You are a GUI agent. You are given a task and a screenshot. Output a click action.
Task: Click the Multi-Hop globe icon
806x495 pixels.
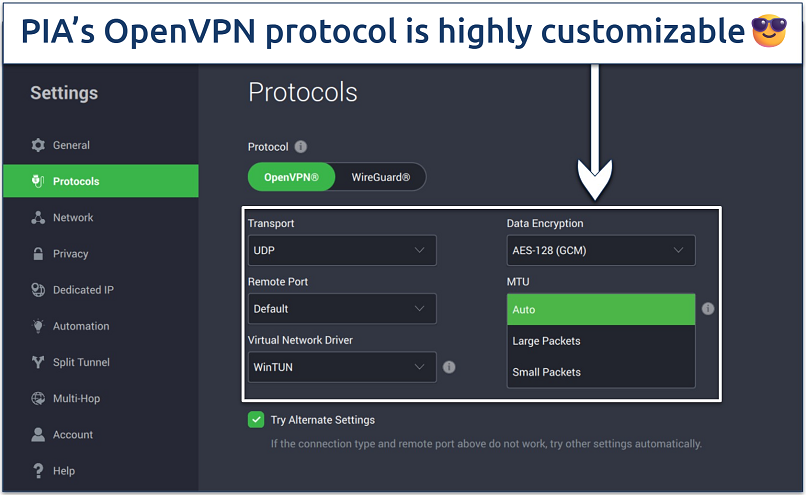[x=38, y=398]
